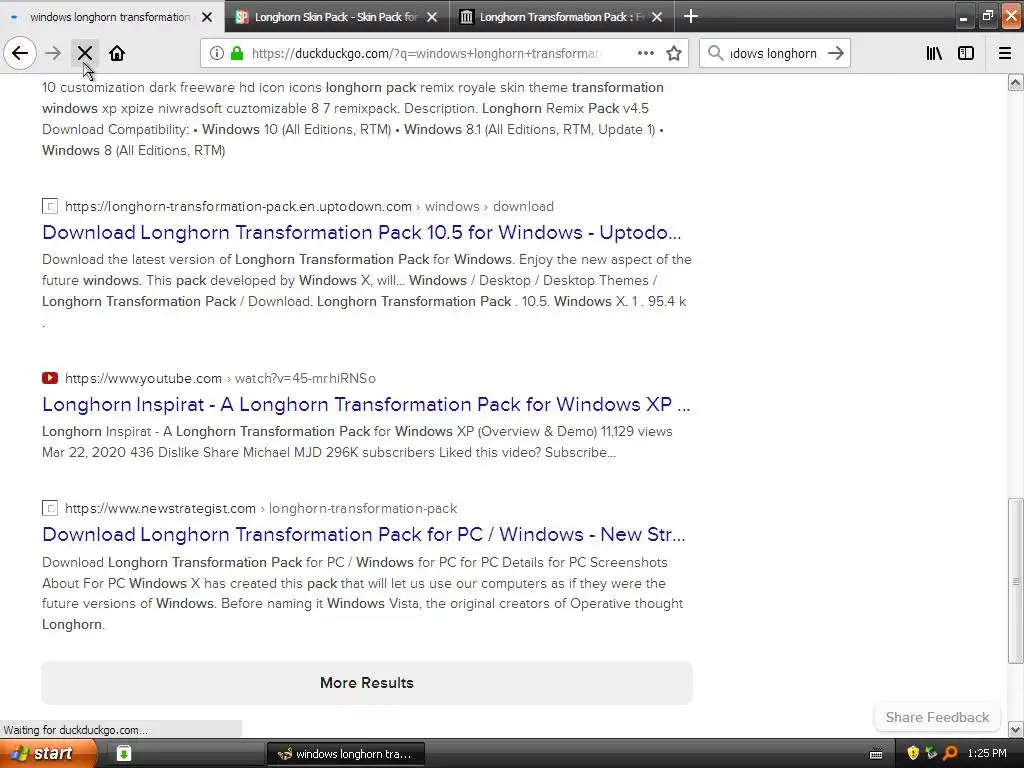Open Uptodown Longhorn Transformation Pack 10.5 result
The image size is (1024, 768).
tap(361, 232)
